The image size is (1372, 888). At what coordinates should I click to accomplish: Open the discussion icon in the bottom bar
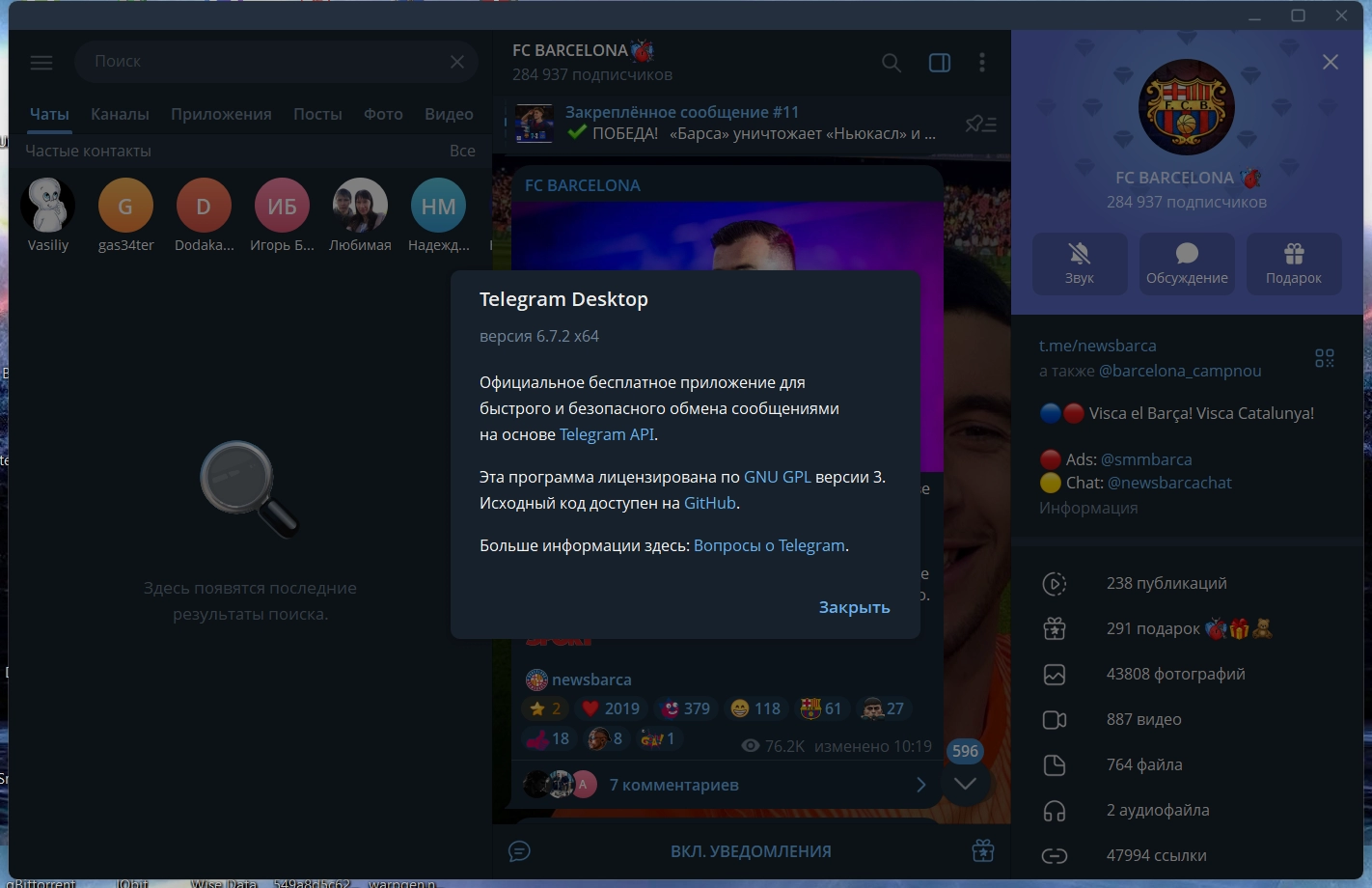(x=519, y=851)
